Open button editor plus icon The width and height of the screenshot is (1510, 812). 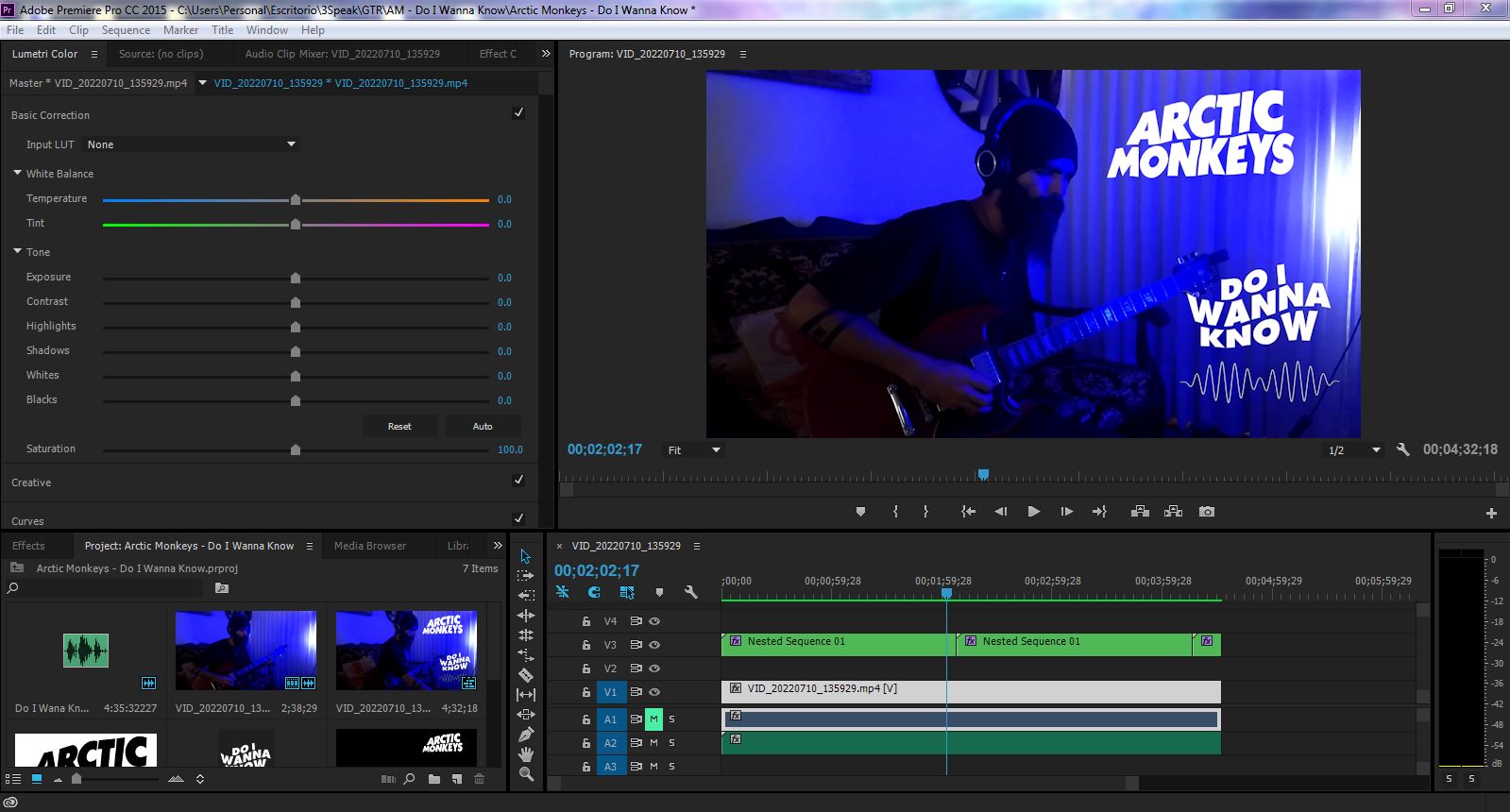(x=1491, y=513)
